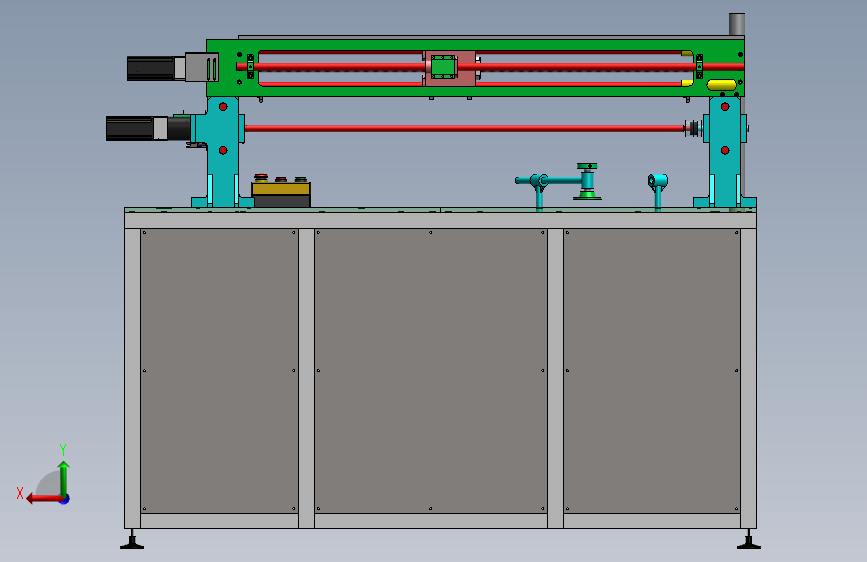
Task: Select the lower black servo motor
Action: (129, 128)
